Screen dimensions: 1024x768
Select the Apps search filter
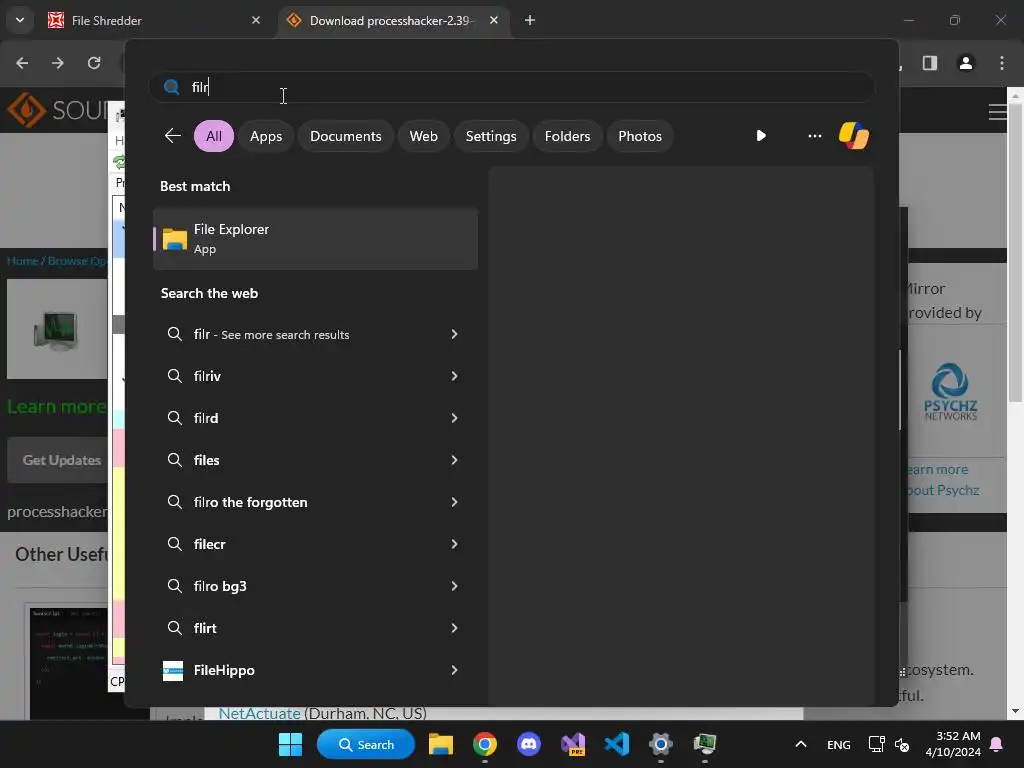(266, 136)
